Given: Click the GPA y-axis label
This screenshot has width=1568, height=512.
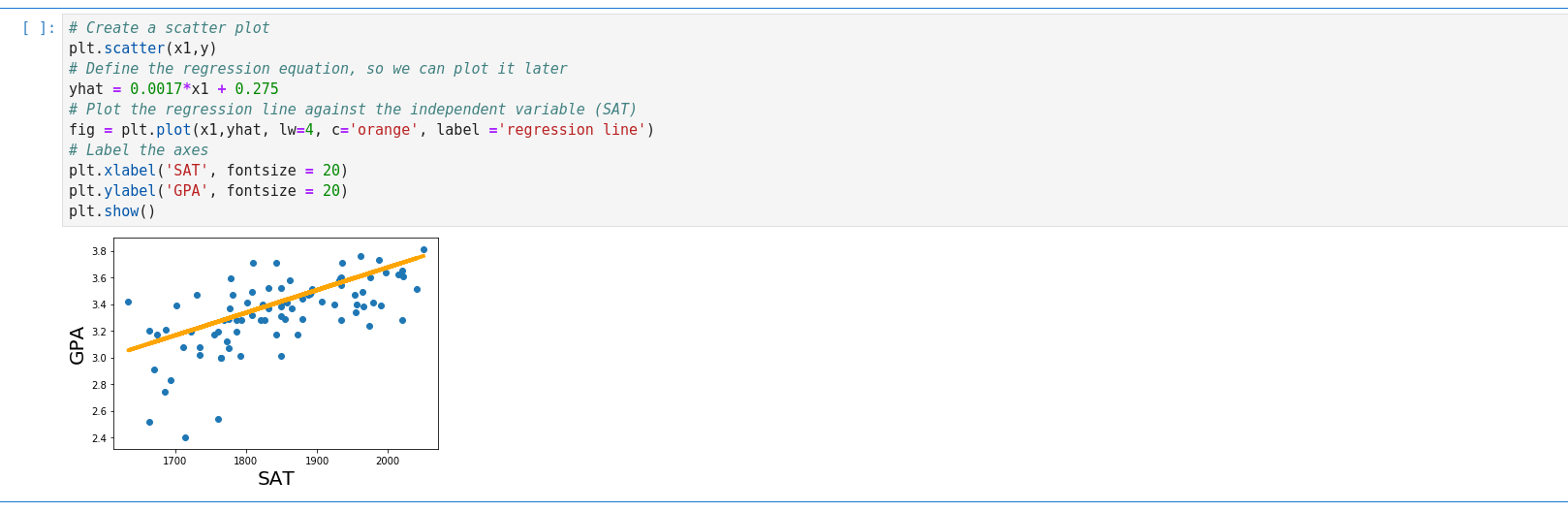Looking at the screenshot, I should 78,345.
